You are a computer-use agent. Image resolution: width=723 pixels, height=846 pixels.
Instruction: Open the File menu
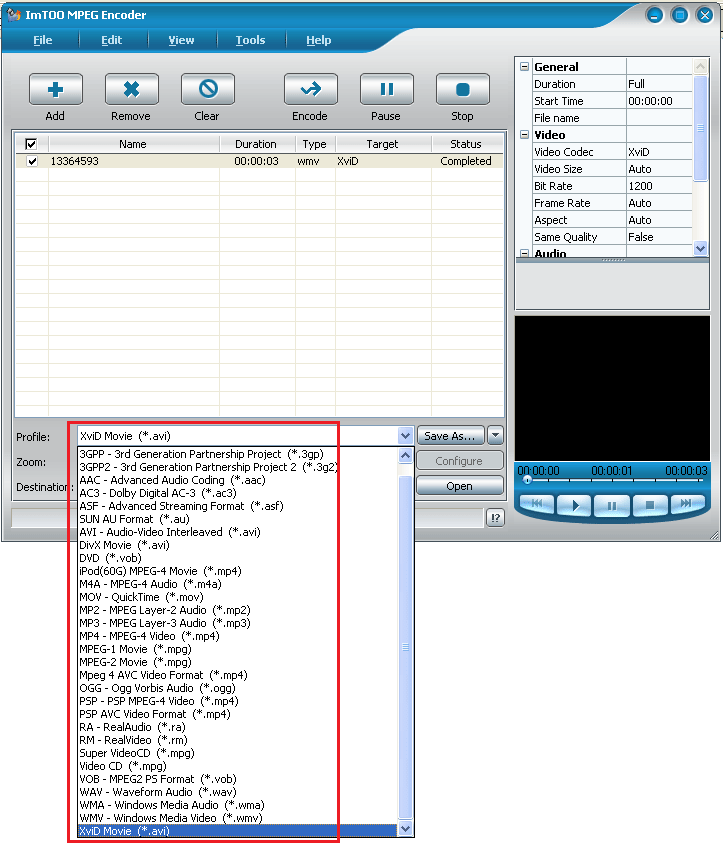(43, 40)
